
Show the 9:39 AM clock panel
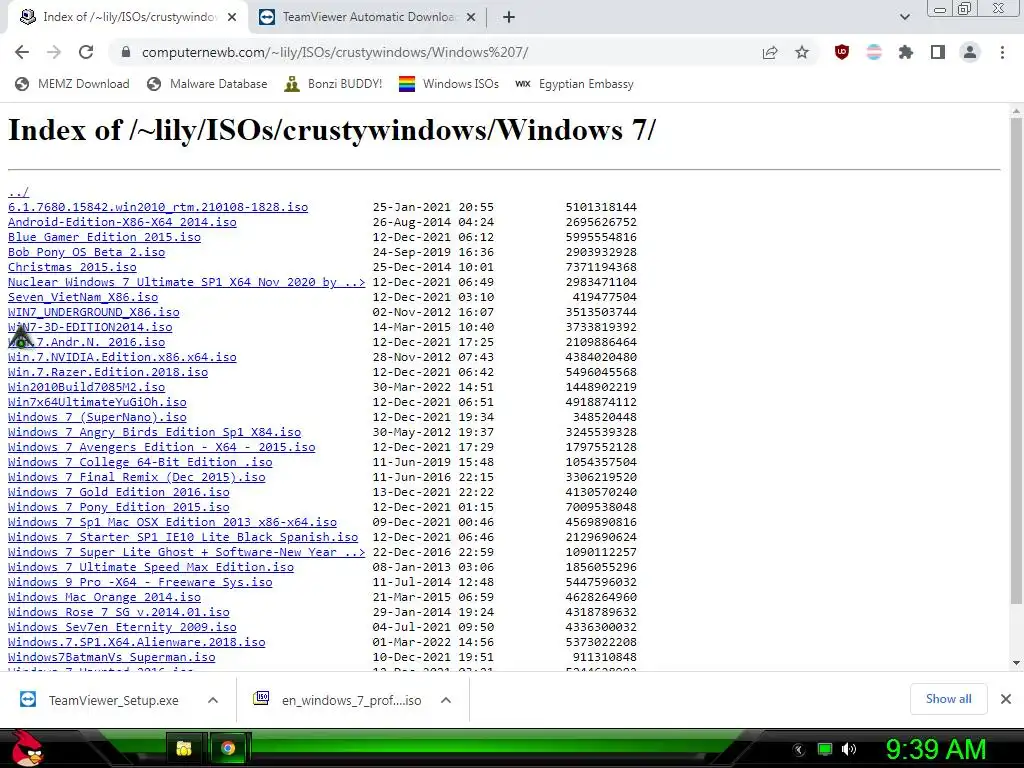click(x=935, y=749)
